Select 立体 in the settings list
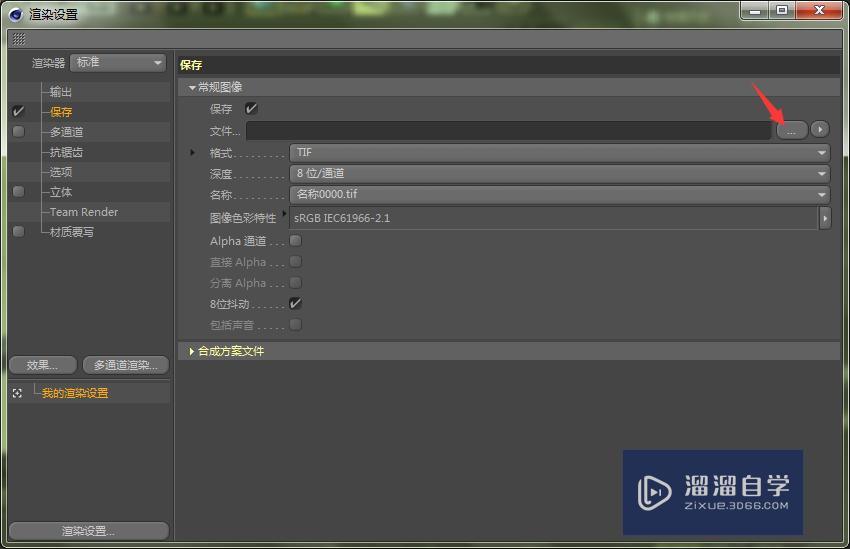850x549 pixels. coord(61,192)
